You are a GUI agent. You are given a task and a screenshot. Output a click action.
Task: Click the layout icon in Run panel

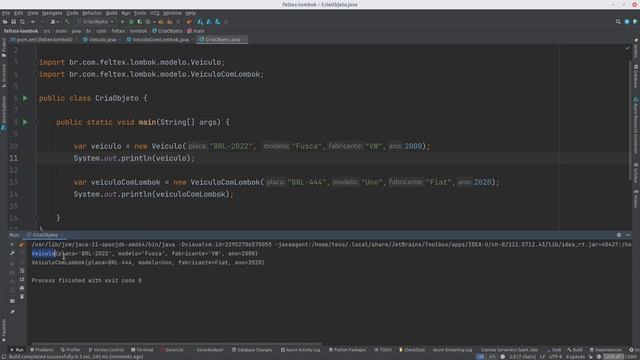pos(12,301)
